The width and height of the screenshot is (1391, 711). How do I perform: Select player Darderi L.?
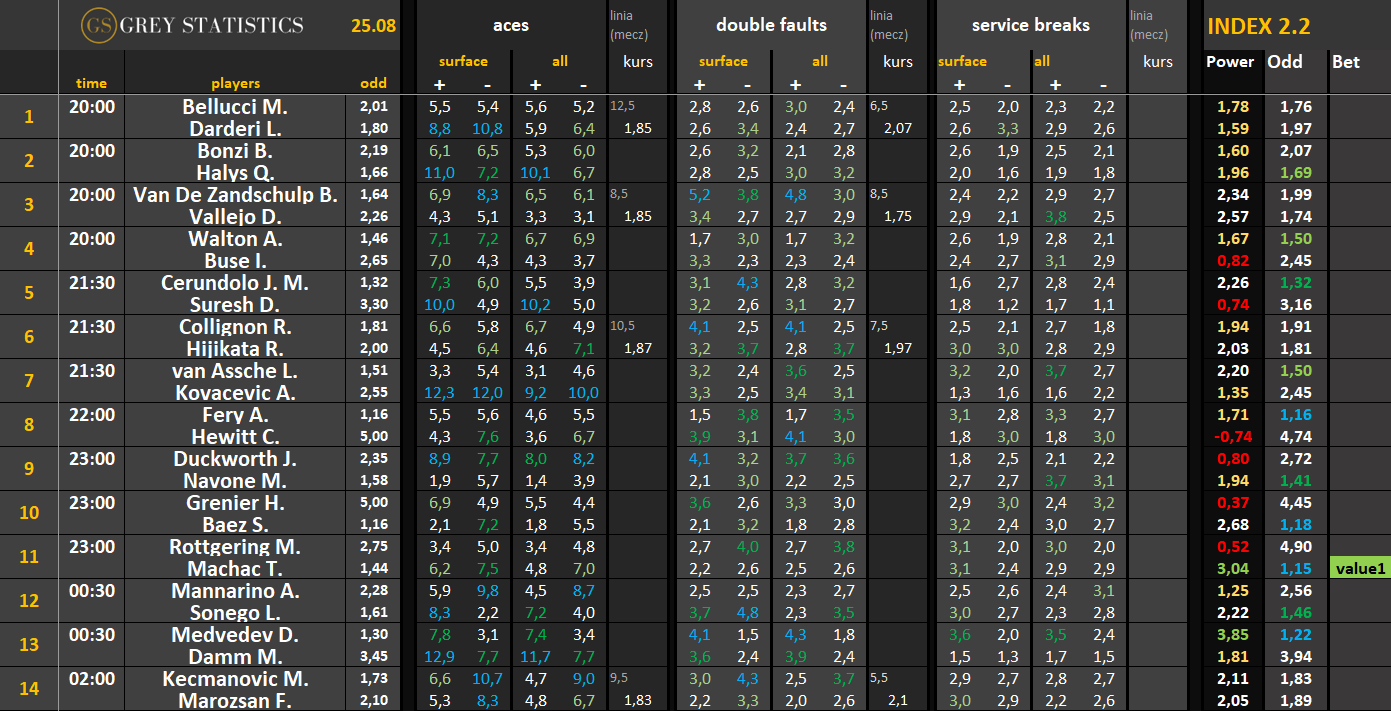pos(235,128)
